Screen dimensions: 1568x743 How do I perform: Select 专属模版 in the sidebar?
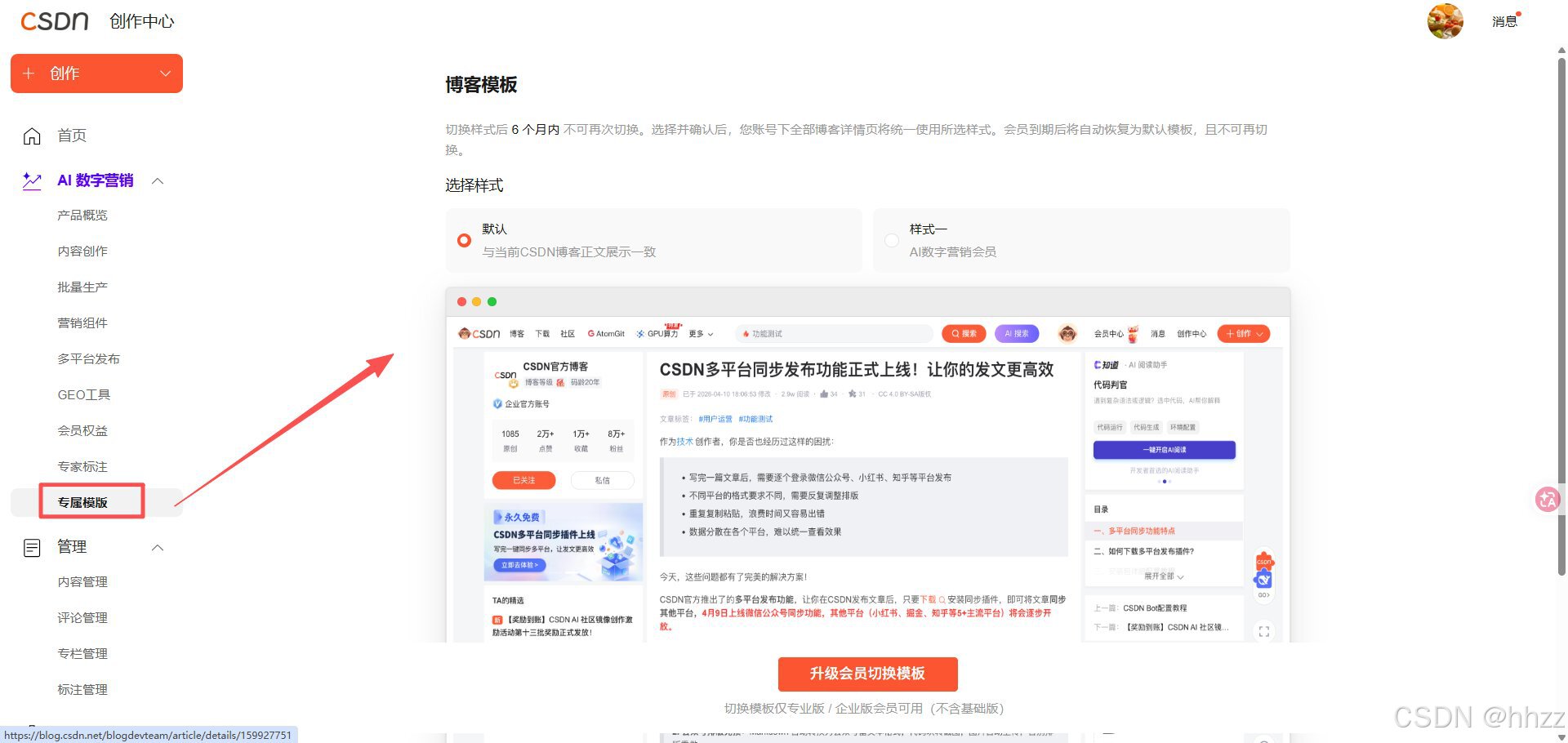pyautogui.click(x=82, y=503)
